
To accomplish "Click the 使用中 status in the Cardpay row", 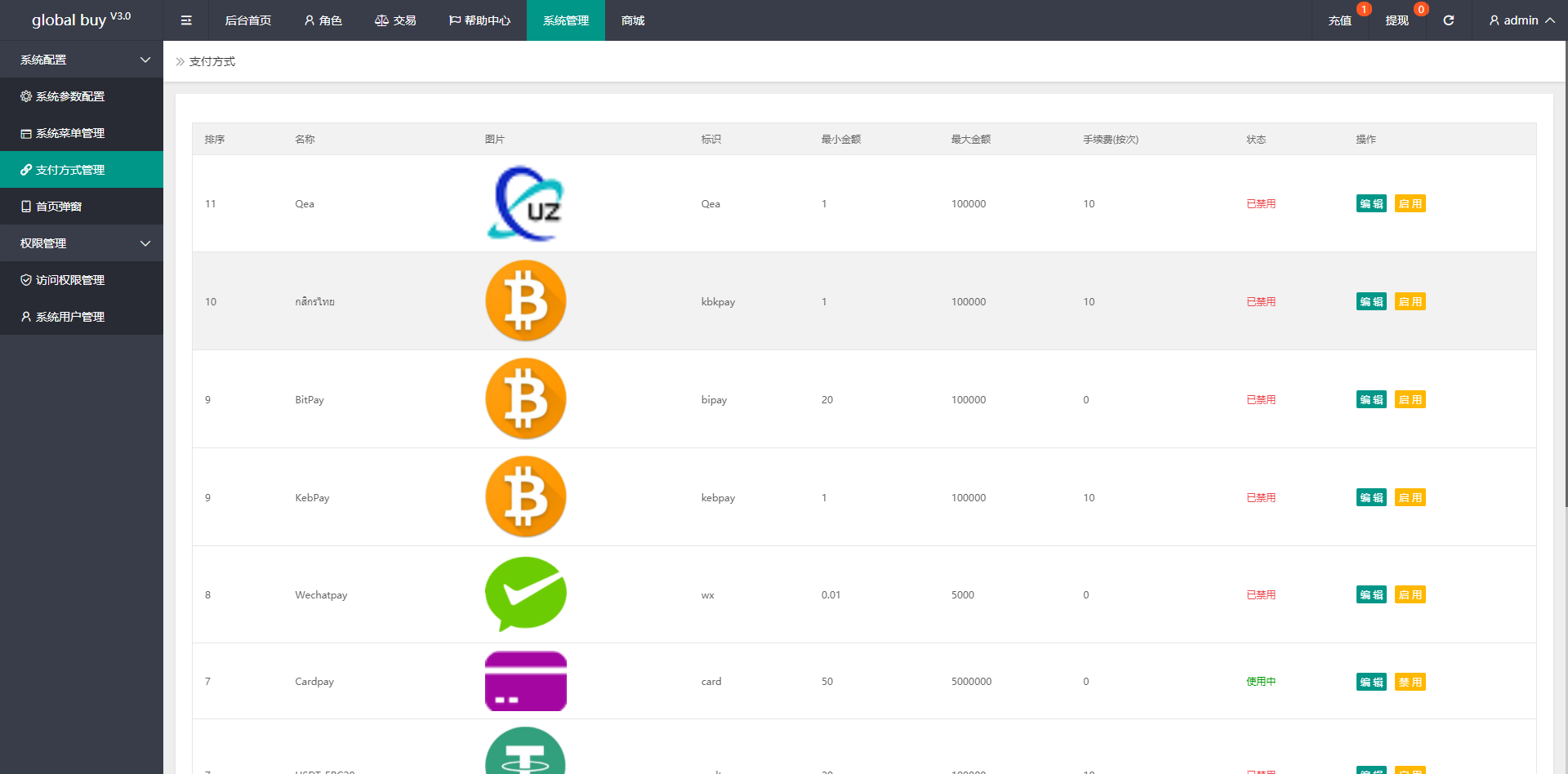I will tap(1261, 682).
